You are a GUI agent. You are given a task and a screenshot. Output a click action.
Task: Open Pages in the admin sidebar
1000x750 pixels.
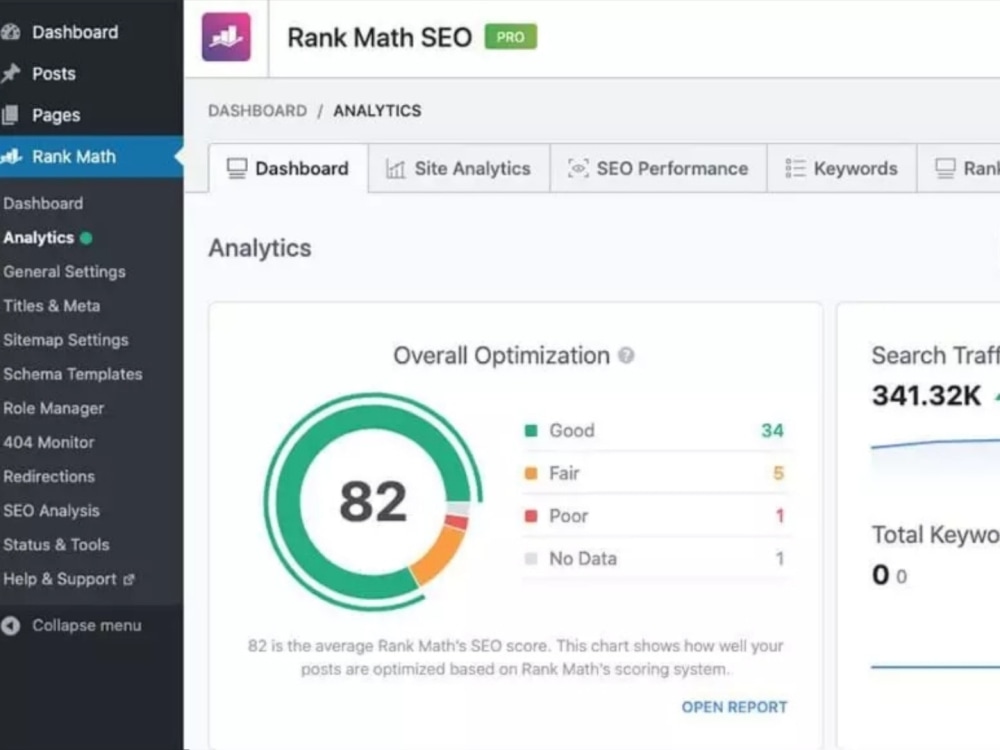coord(56,115)
